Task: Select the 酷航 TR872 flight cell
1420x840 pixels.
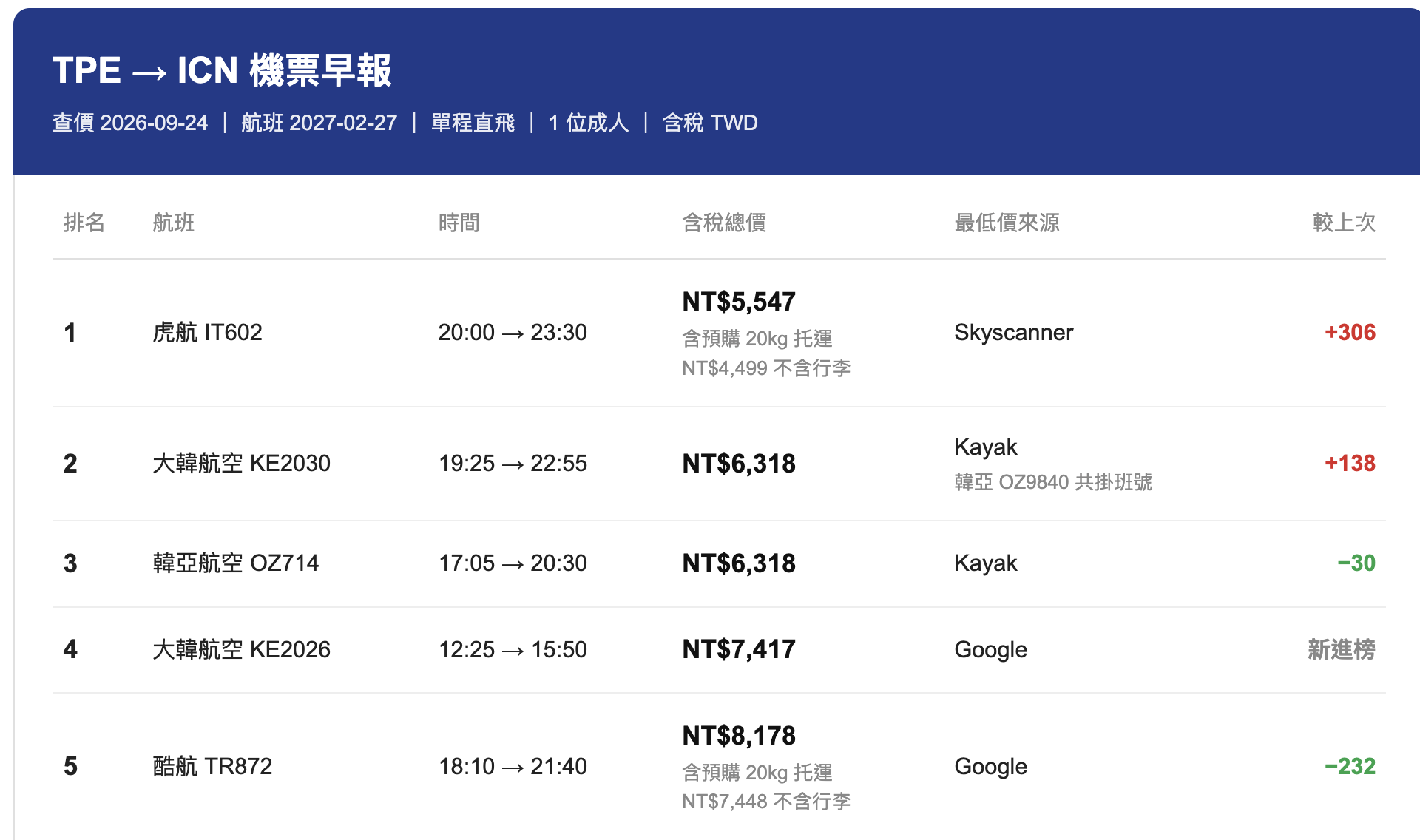Action: 213,767
